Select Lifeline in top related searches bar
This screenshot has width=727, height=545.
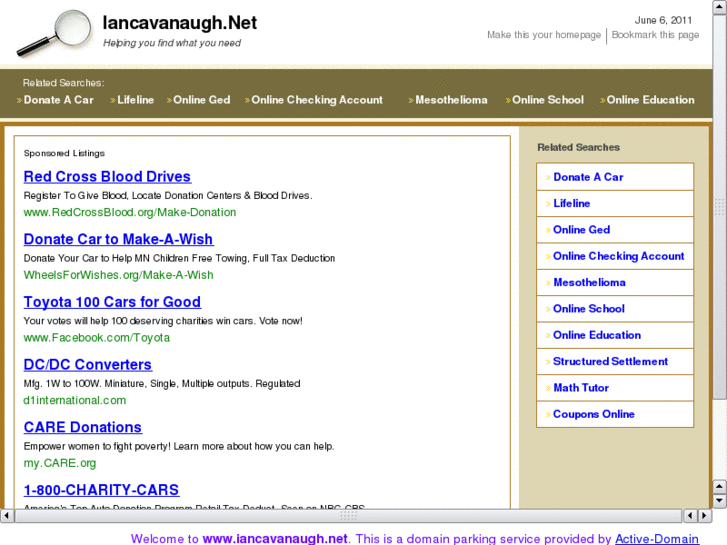135,100
